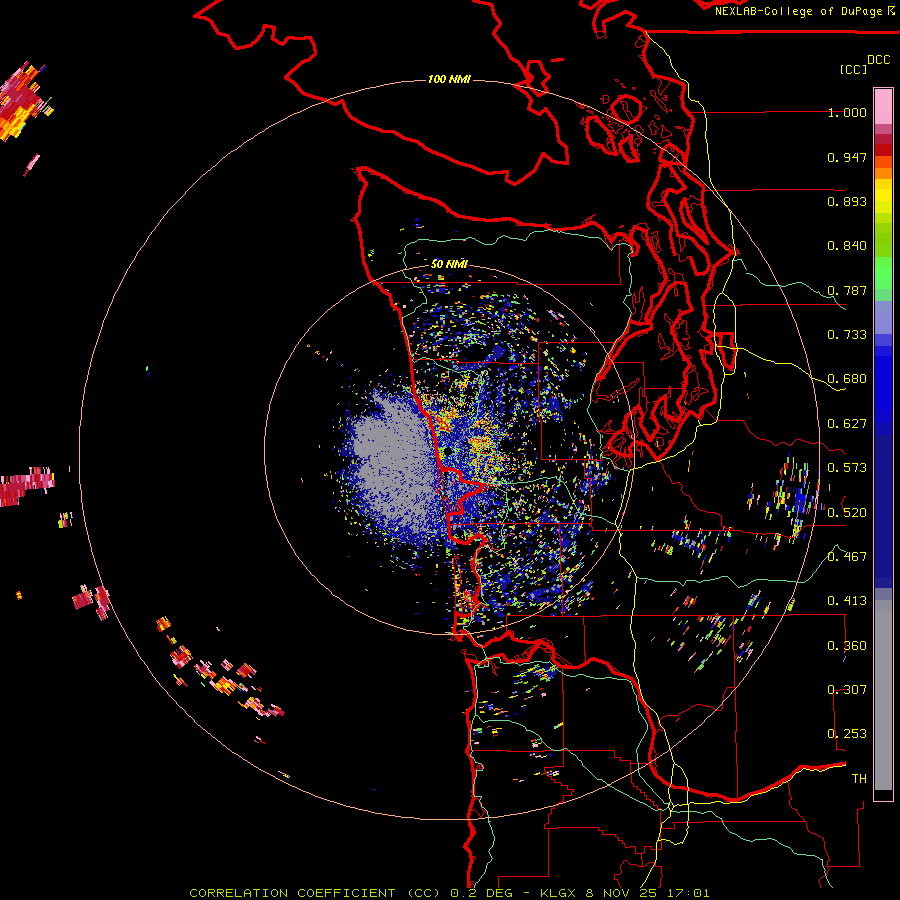
Task: Click the 0.573 value on the color scale
Action: point(847,468)
